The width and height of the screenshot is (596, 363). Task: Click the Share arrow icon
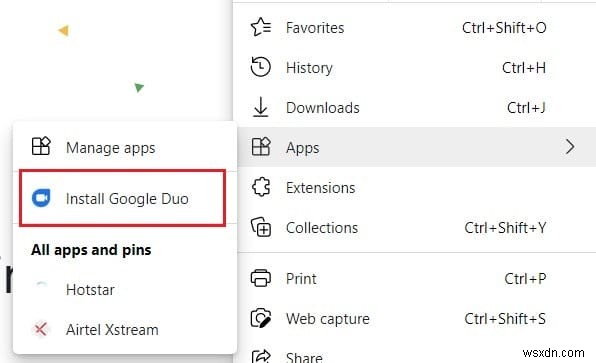[x=261, y=357]
